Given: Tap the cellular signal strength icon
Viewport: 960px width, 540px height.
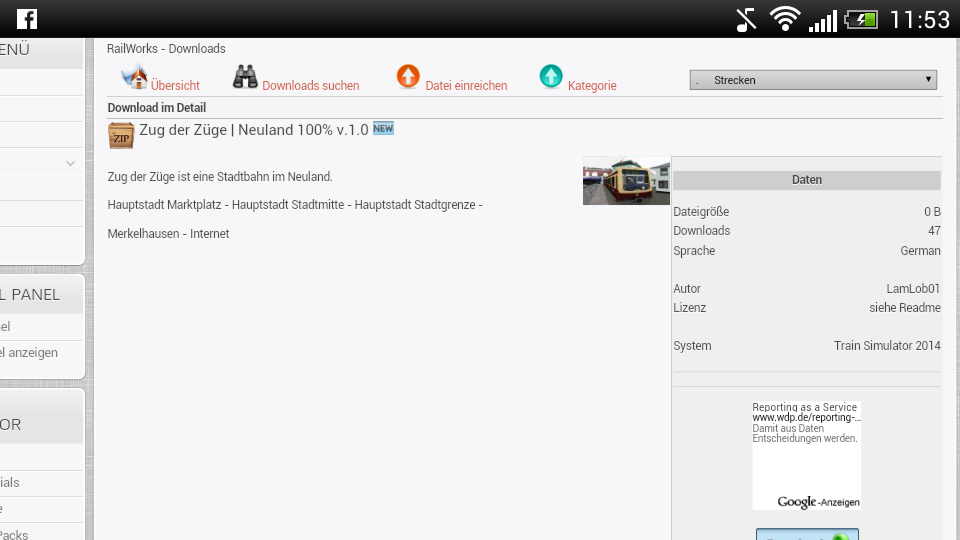Looking at the screenshot, I should [823, 20].
